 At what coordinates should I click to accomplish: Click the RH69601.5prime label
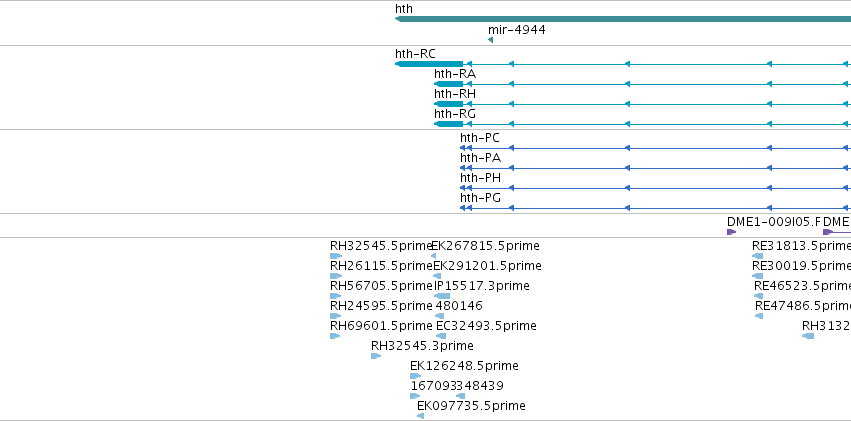pos(381,326)
